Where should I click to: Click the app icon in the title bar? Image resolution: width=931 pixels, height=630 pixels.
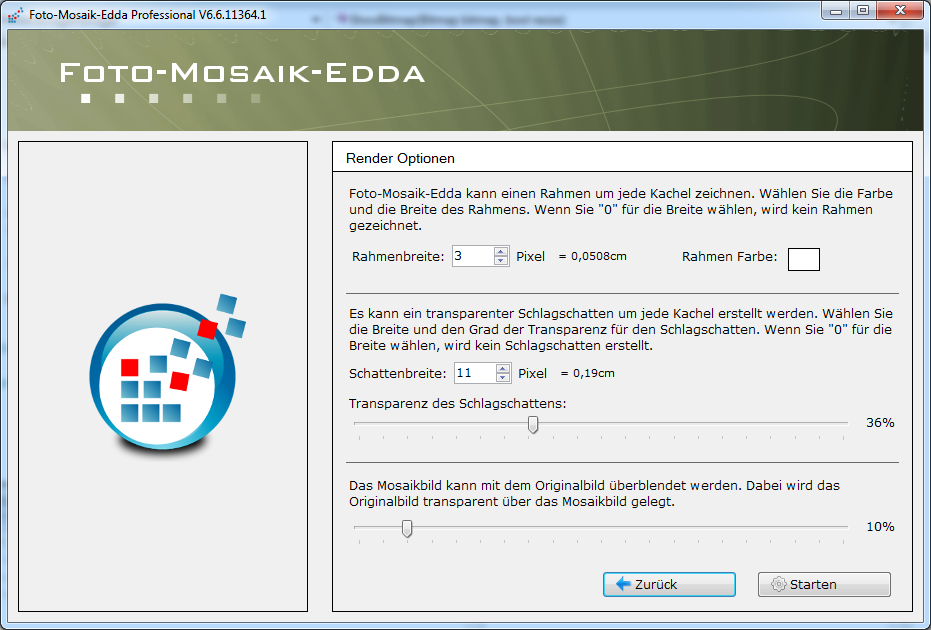coord(17,14)
